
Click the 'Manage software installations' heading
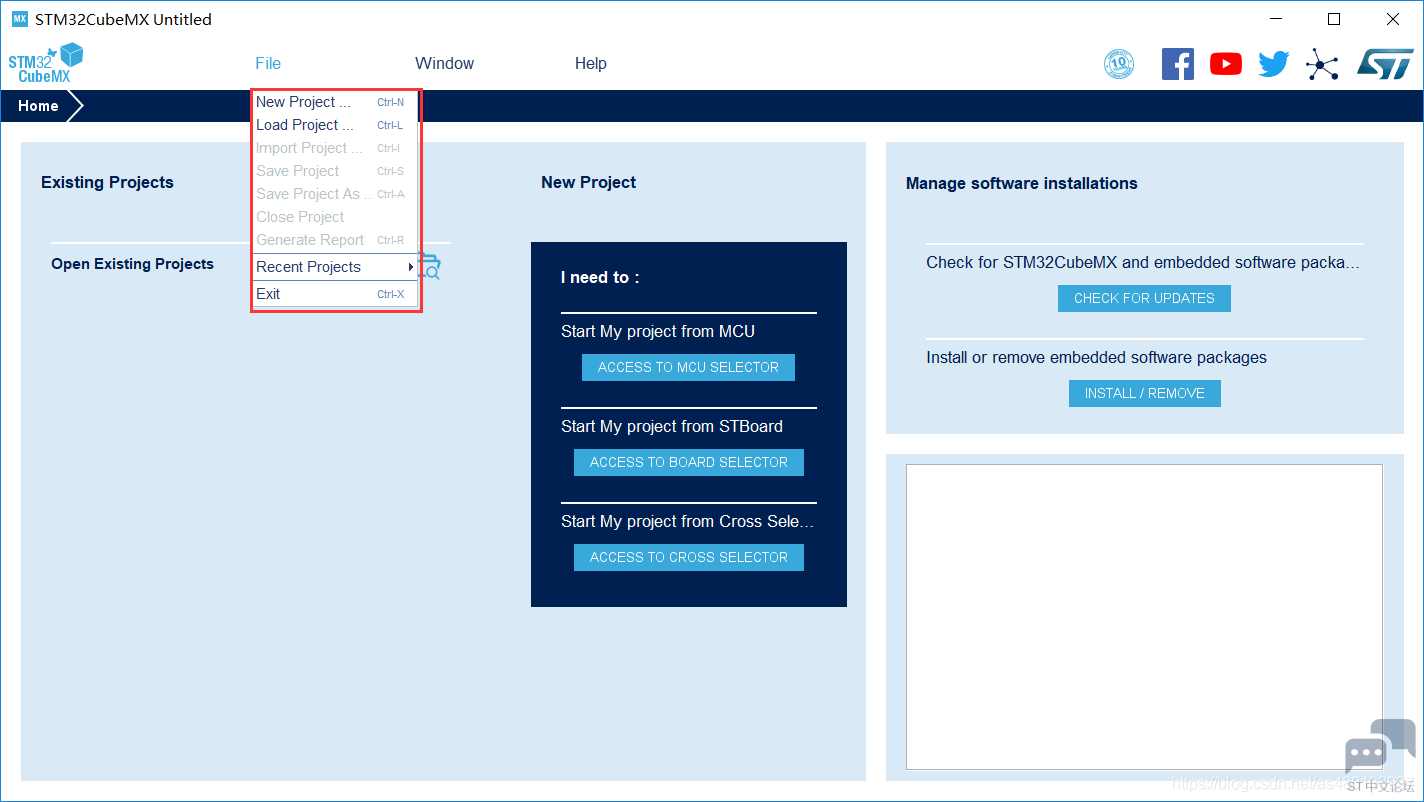[1022, 183]
